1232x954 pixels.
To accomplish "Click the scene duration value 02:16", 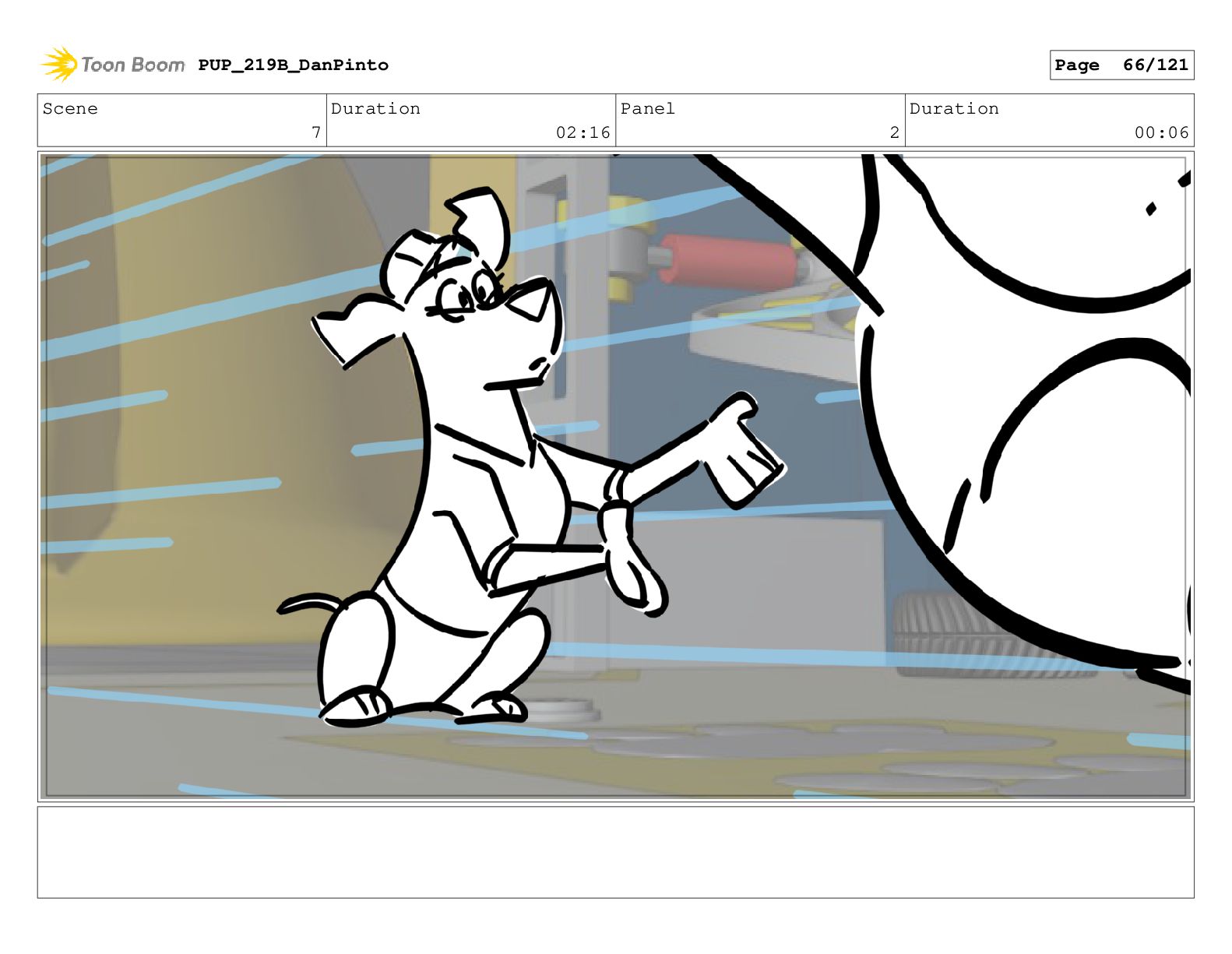I will [x=583, y=132].
